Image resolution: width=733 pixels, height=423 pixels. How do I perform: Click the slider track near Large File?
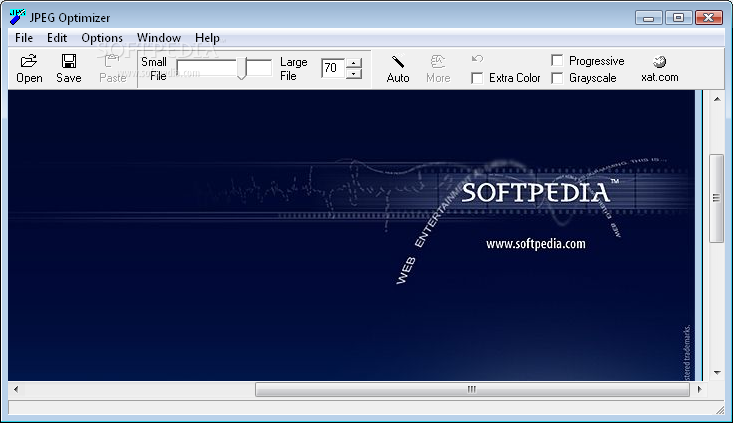coord(259,68)
